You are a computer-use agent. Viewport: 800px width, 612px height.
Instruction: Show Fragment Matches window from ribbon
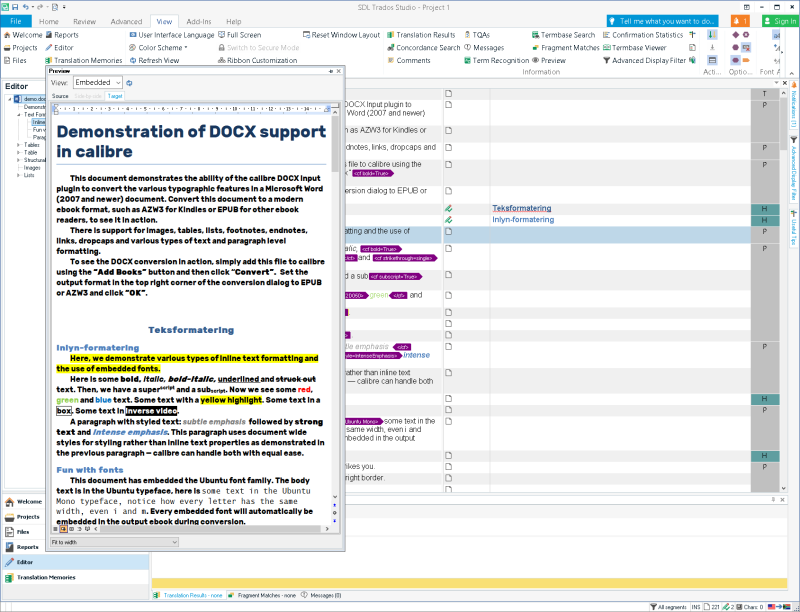565,47
